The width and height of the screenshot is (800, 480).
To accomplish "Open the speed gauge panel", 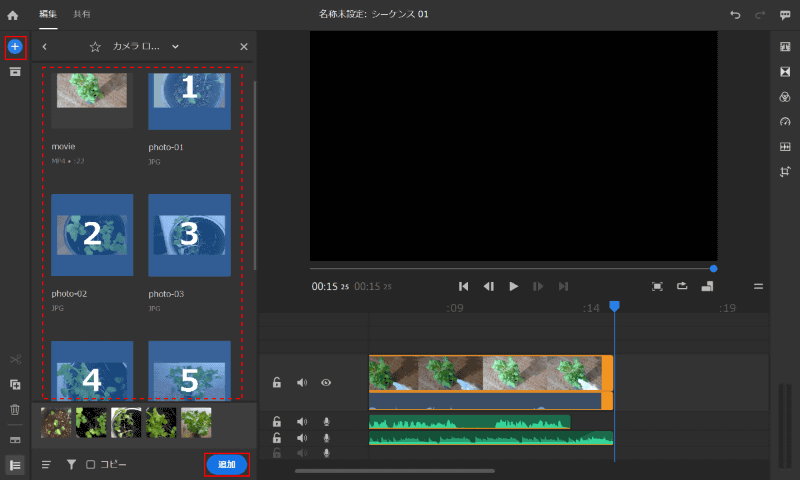I will coord(785,122).
